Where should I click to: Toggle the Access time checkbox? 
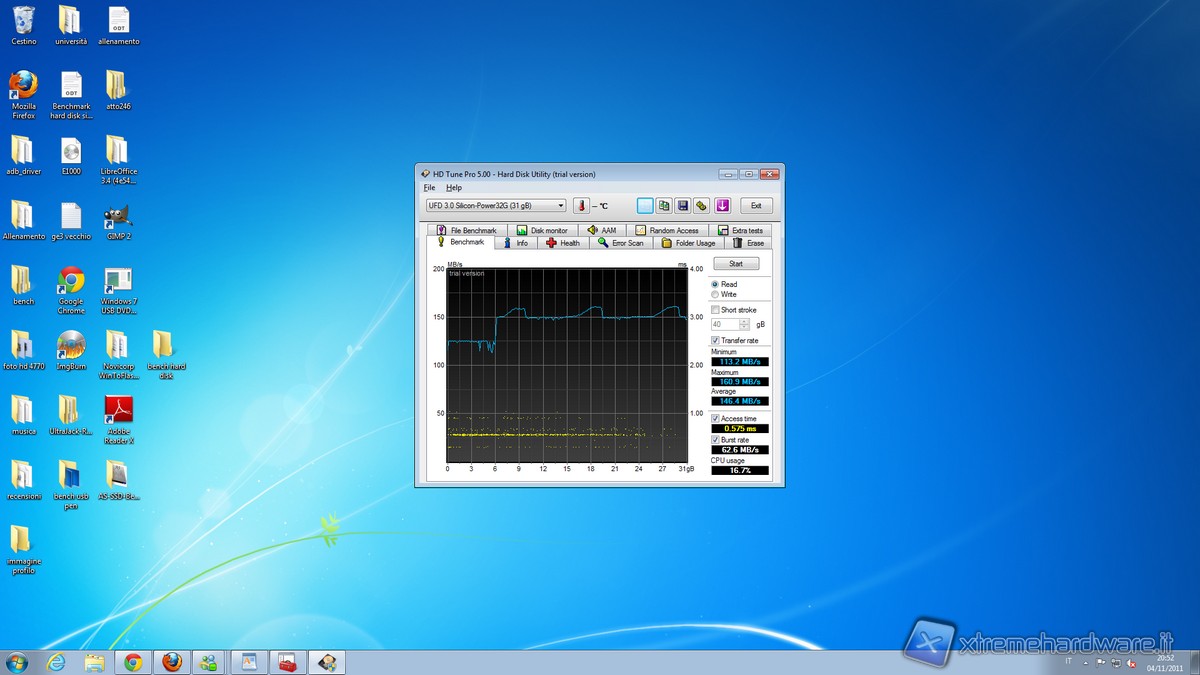coord(716,419)
